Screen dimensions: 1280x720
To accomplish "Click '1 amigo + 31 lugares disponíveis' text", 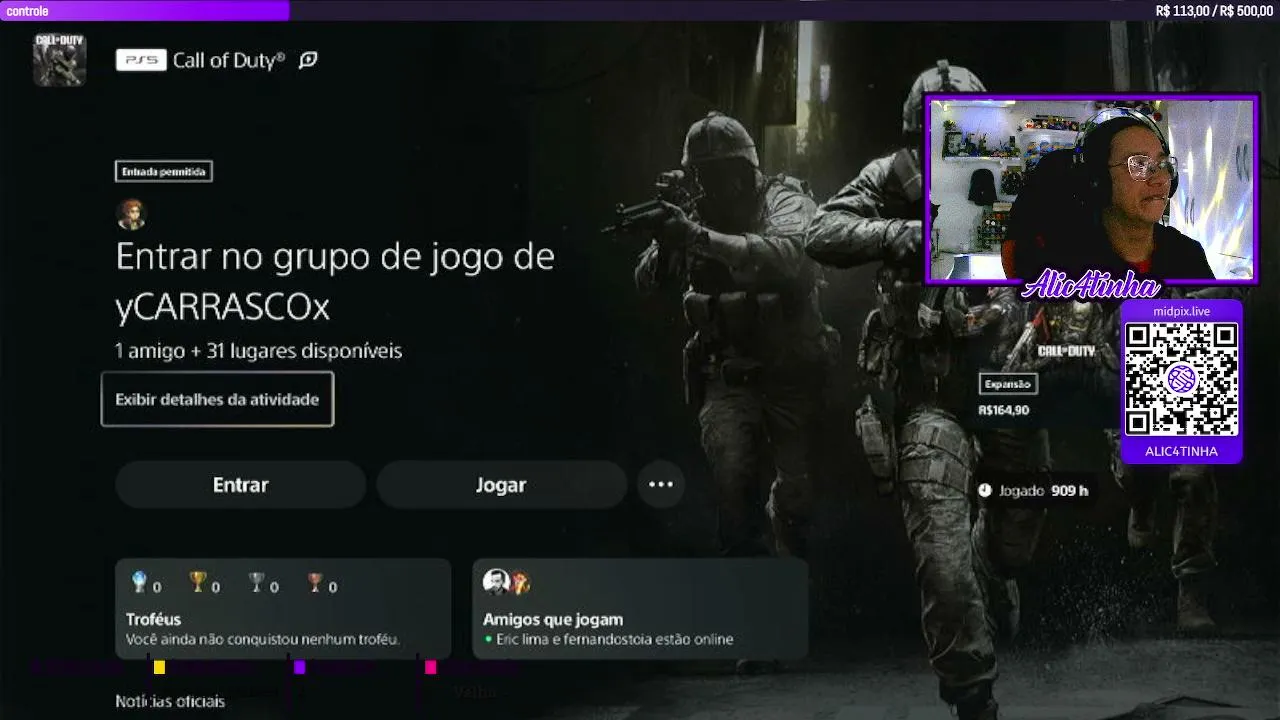I will click(258, 351).
